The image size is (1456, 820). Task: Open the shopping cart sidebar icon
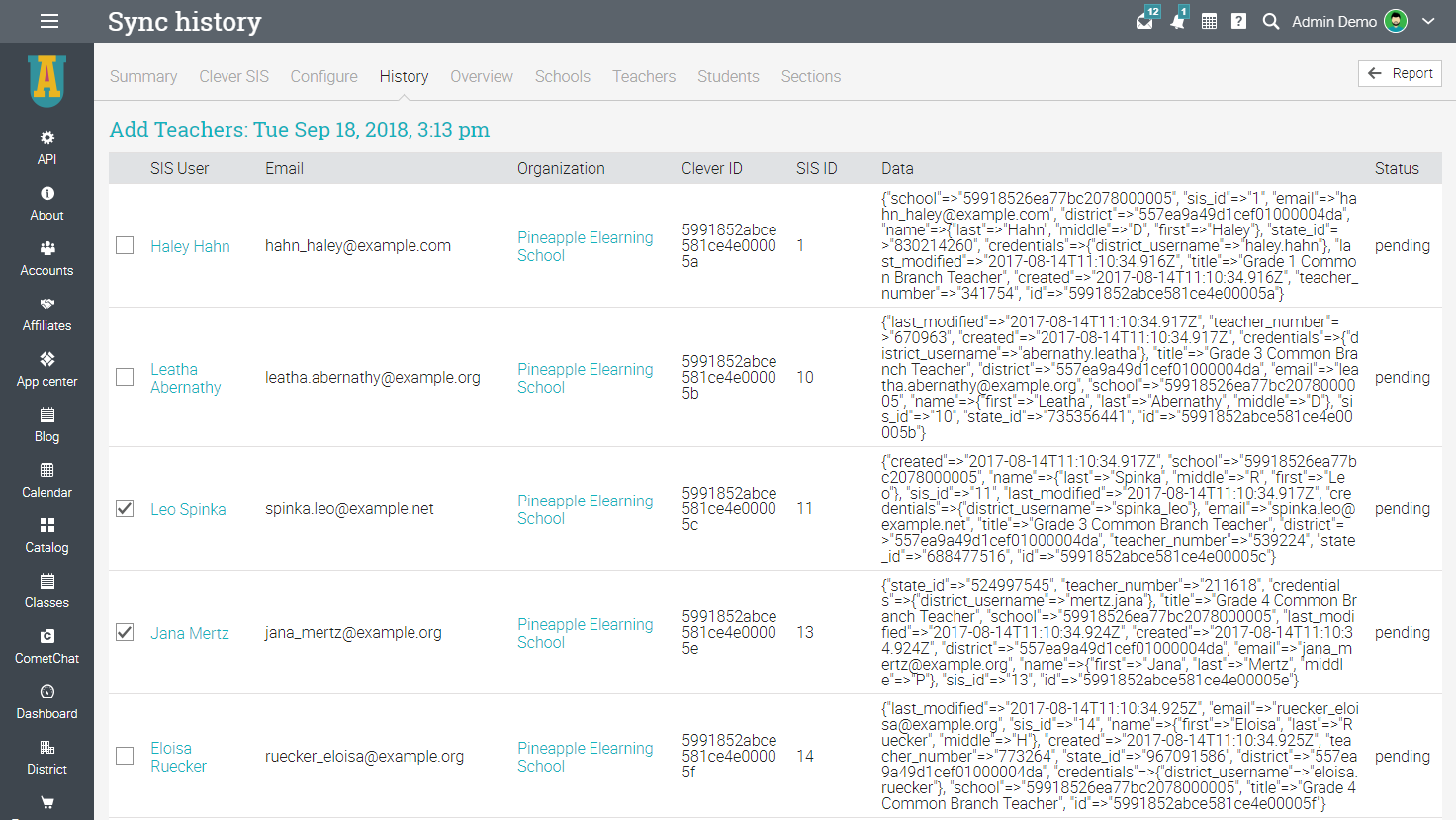(x=46, y=803)
